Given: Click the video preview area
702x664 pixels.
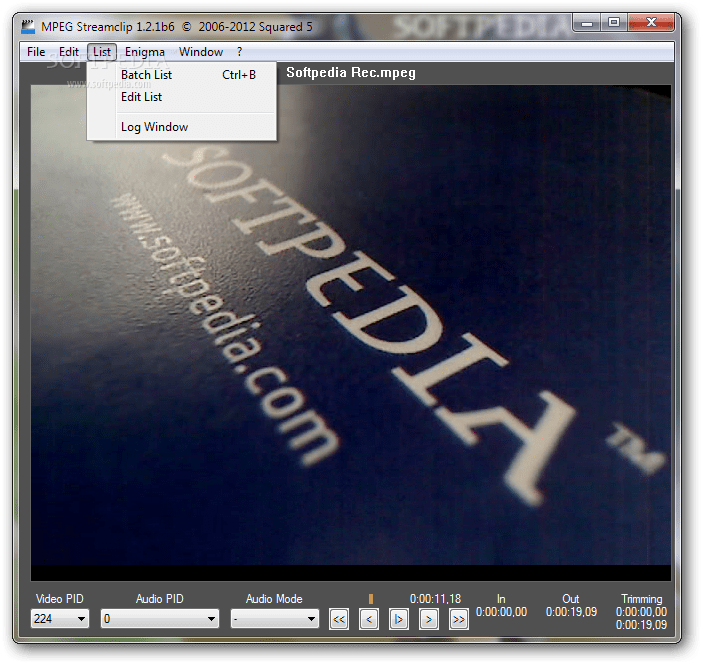Looking at the screenshot, I should [x=351, y=325].
